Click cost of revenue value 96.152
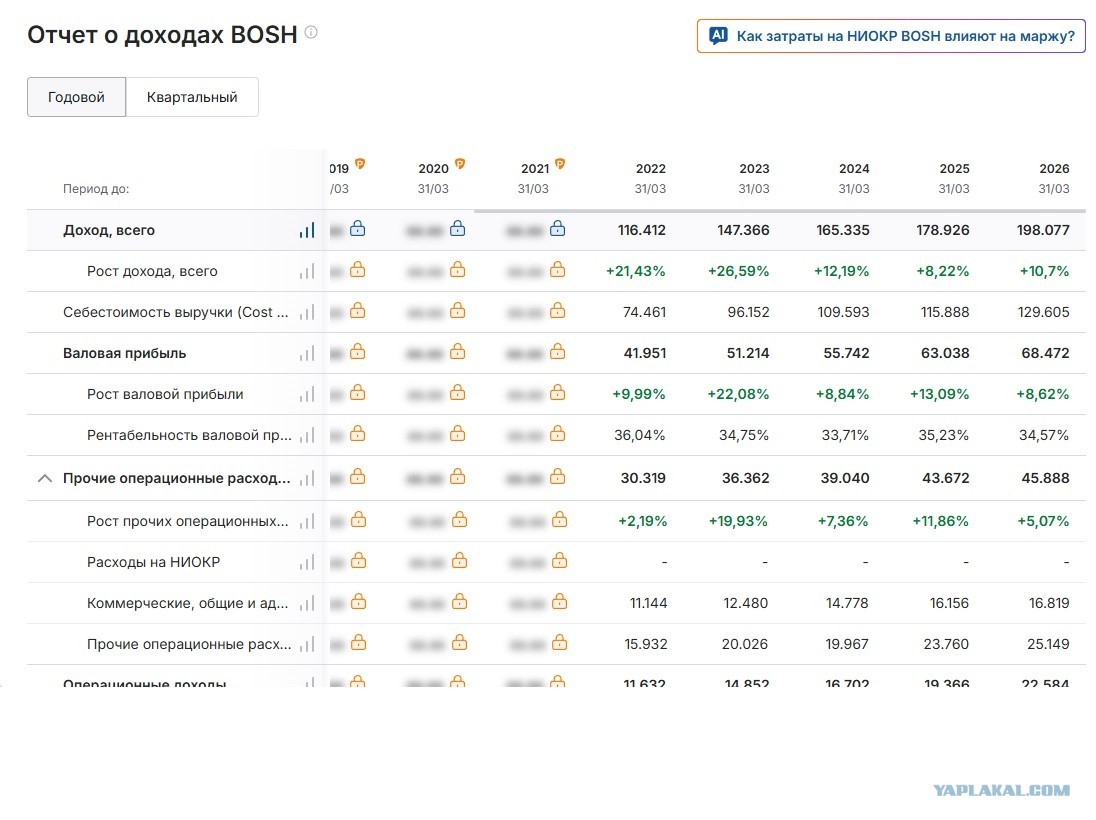The height and width of the screenshot is (820, 1096). pos(748,312)
